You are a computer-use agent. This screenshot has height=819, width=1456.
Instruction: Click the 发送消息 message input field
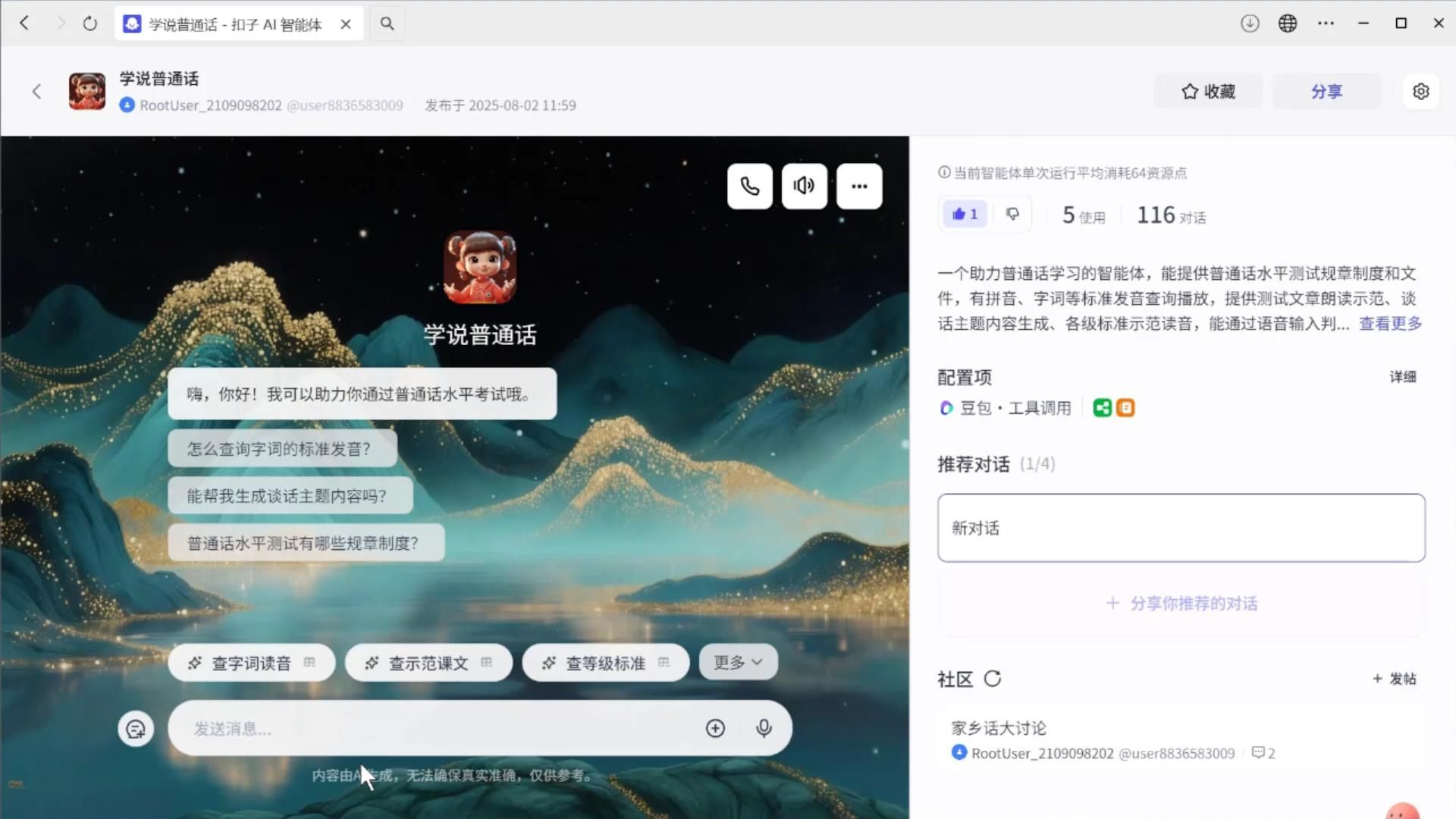click(x=440, y=728)
